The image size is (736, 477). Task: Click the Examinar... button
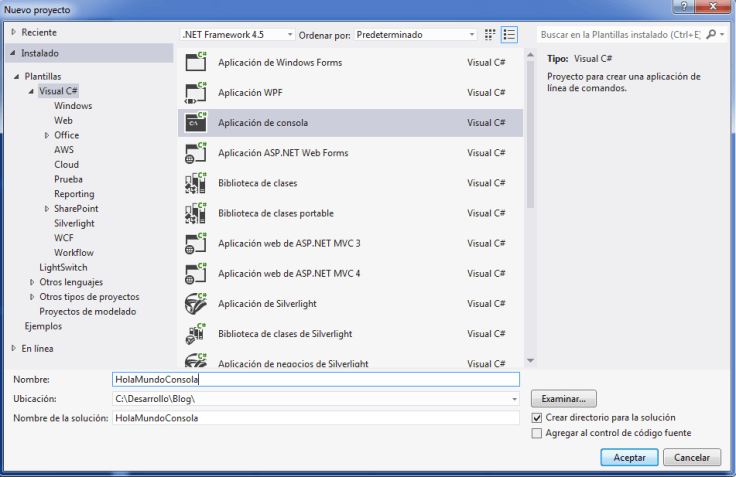coord(564,398)
